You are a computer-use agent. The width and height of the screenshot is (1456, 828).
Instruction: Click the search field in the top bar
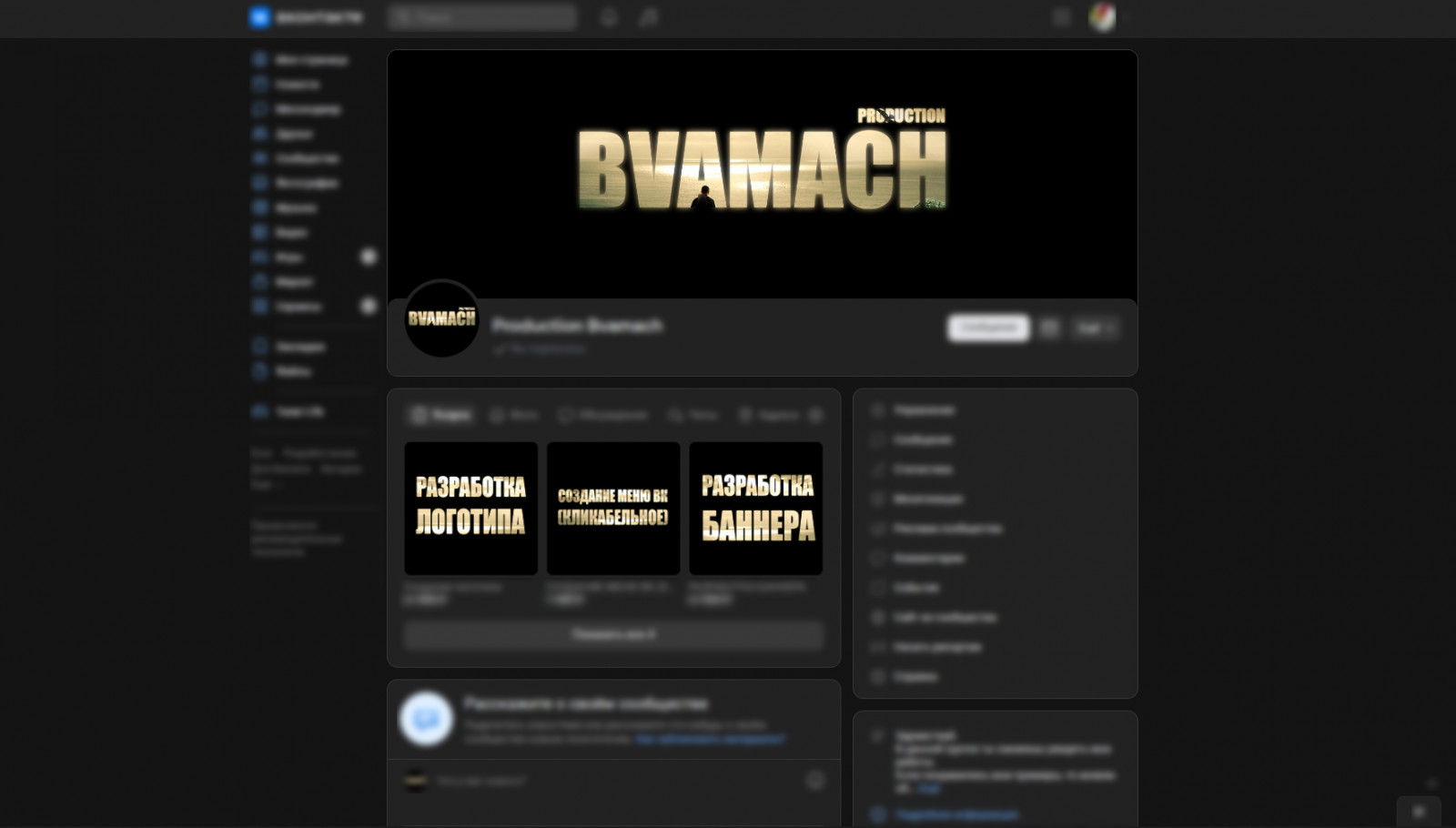point(482,17)
